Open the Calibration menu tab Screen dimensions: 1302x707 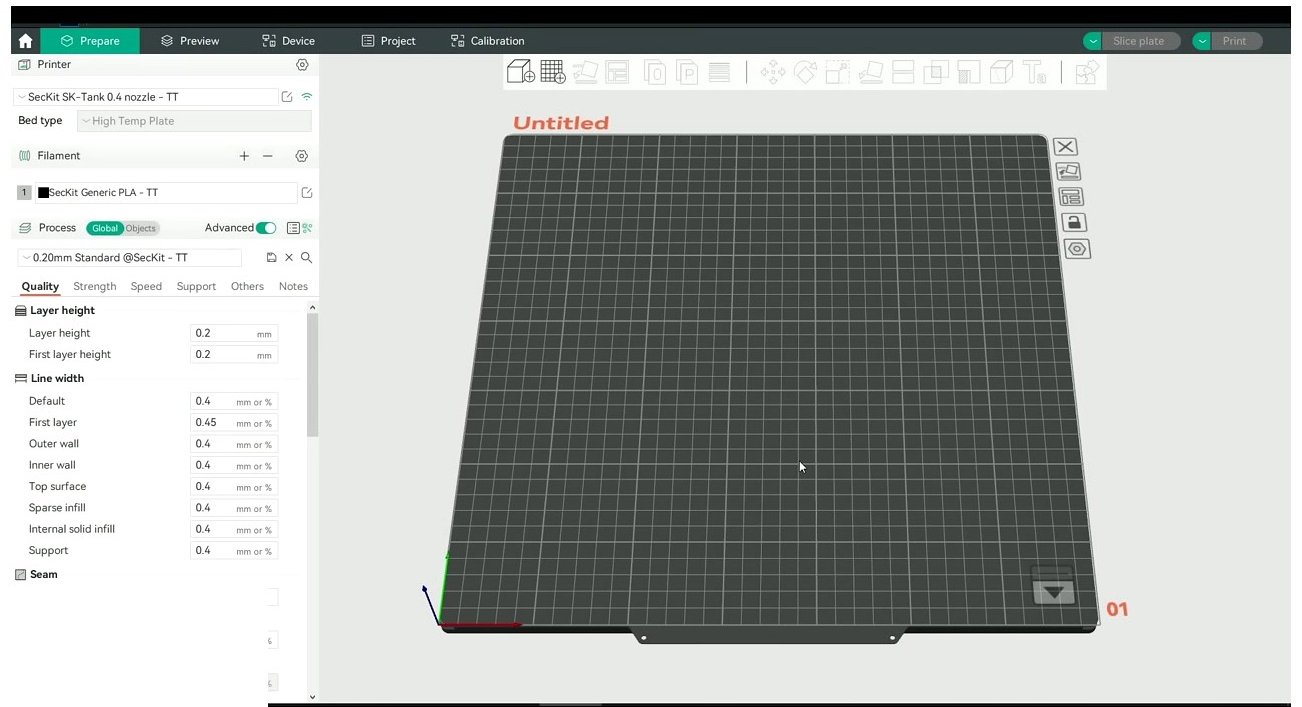[488, 41]
